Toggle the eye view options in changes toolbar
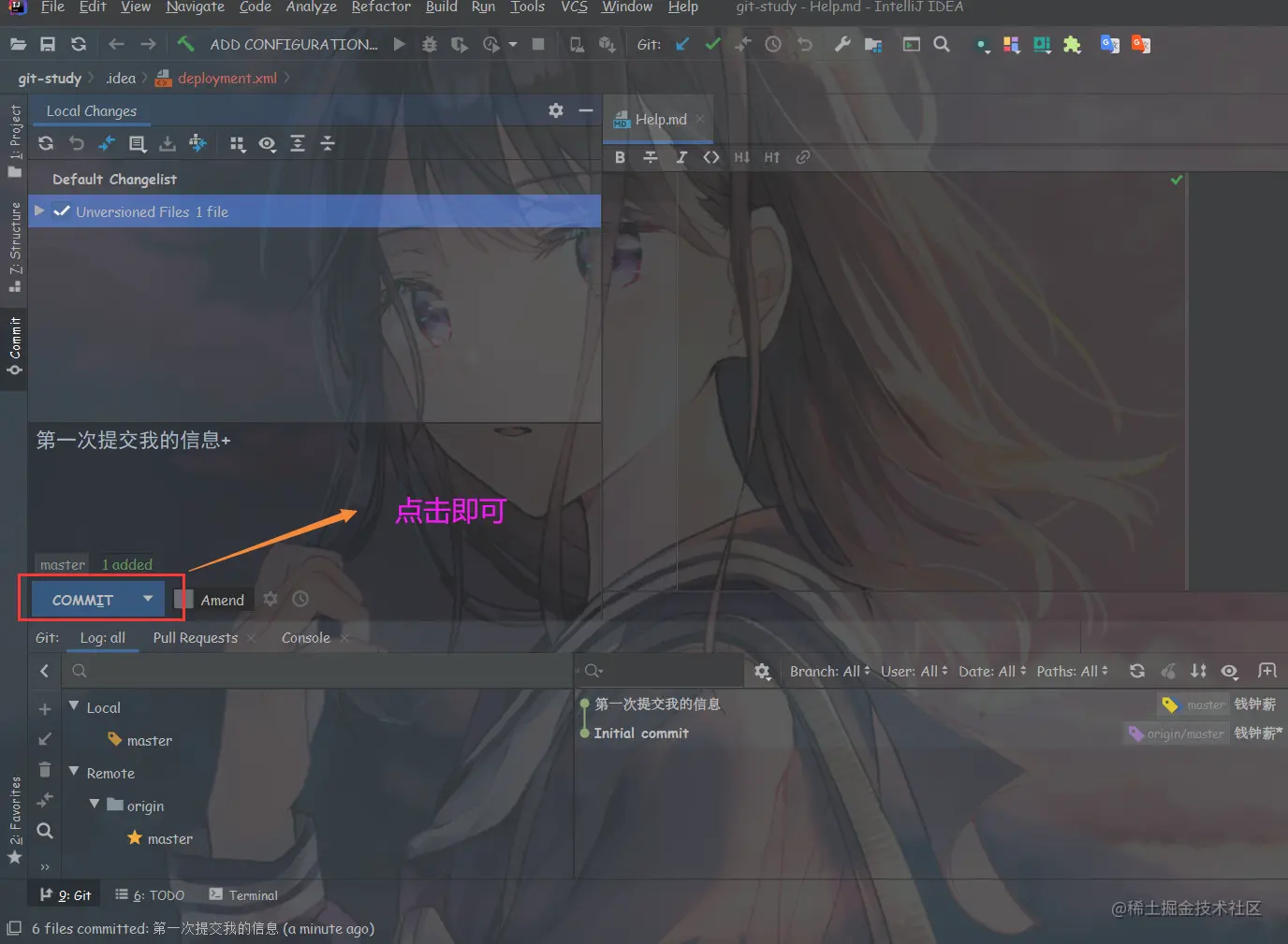 click(268, 143)
